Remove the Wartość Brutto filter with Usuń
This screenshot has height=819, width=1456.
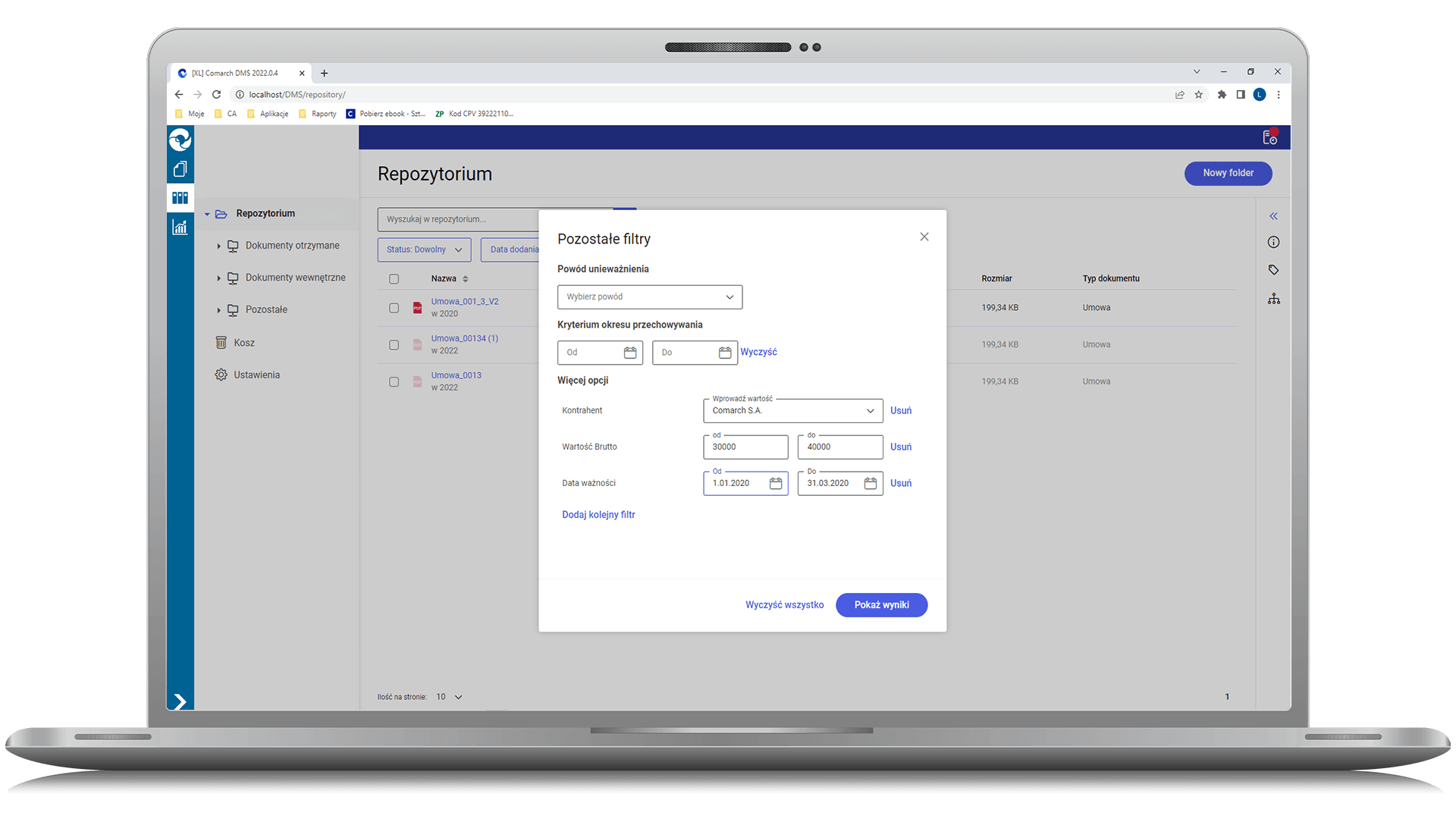tap(901, 447)
